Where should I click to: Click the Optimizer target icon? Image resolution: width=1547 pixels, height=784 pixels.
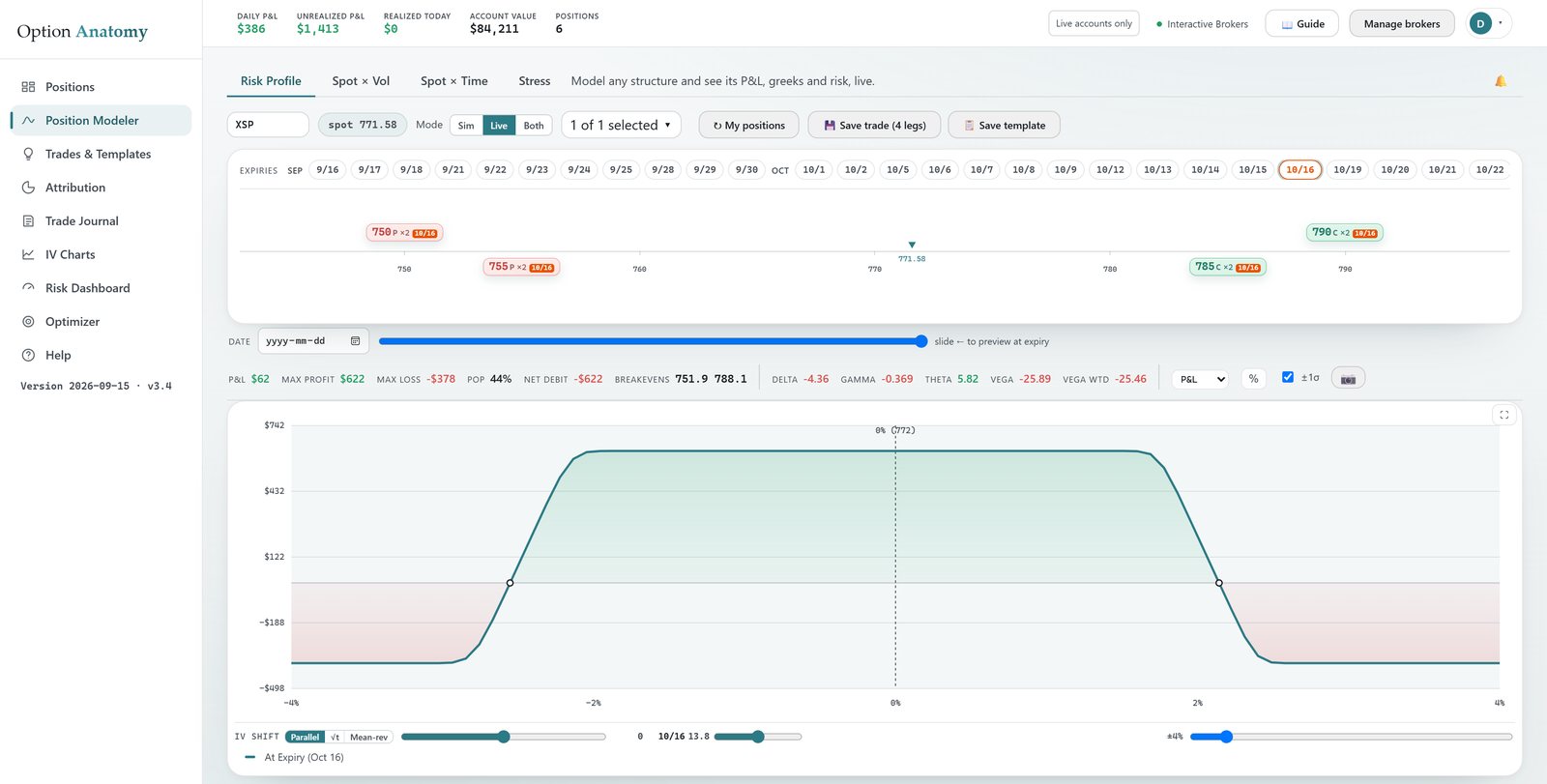28,322
